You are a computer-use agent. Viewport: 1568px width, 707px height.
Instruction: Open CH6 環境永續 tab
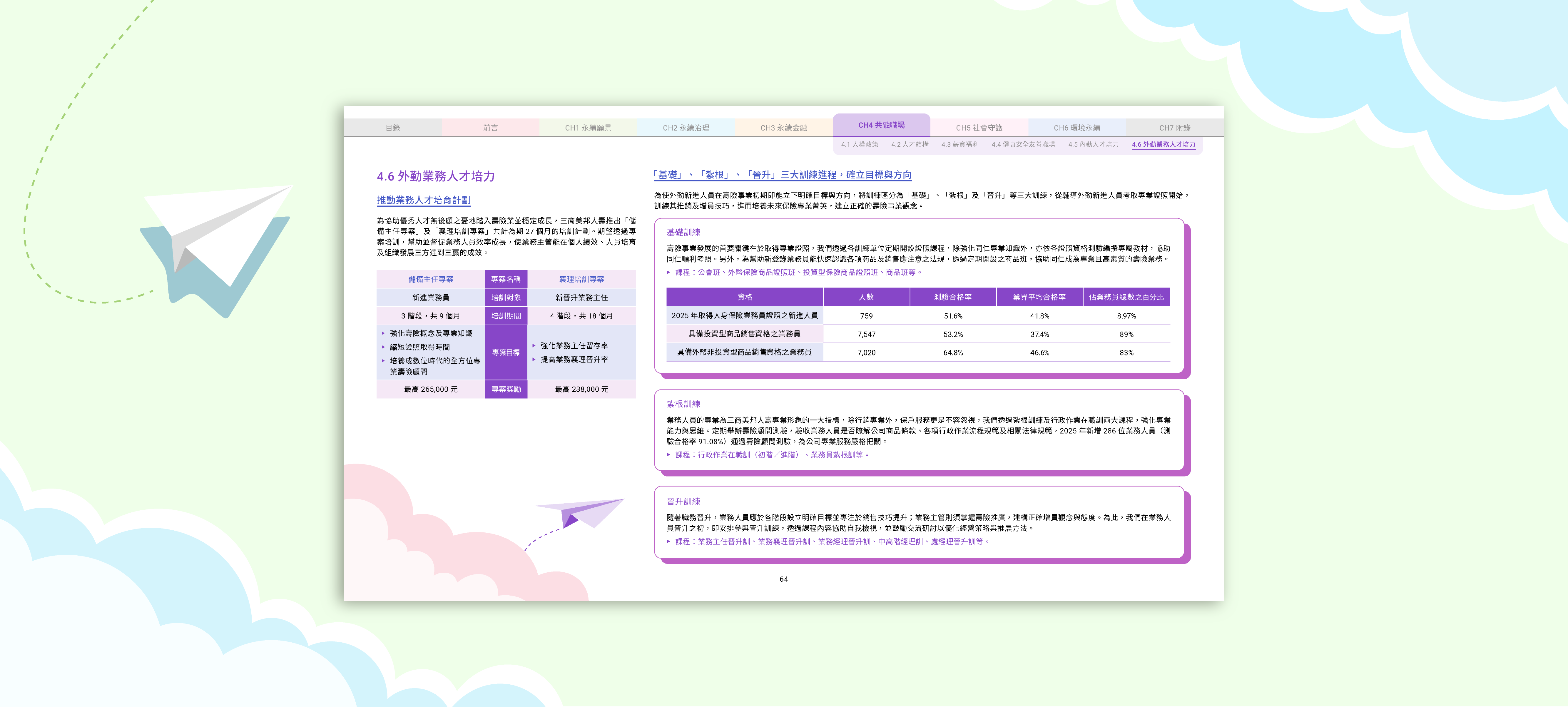(1077, 128)
